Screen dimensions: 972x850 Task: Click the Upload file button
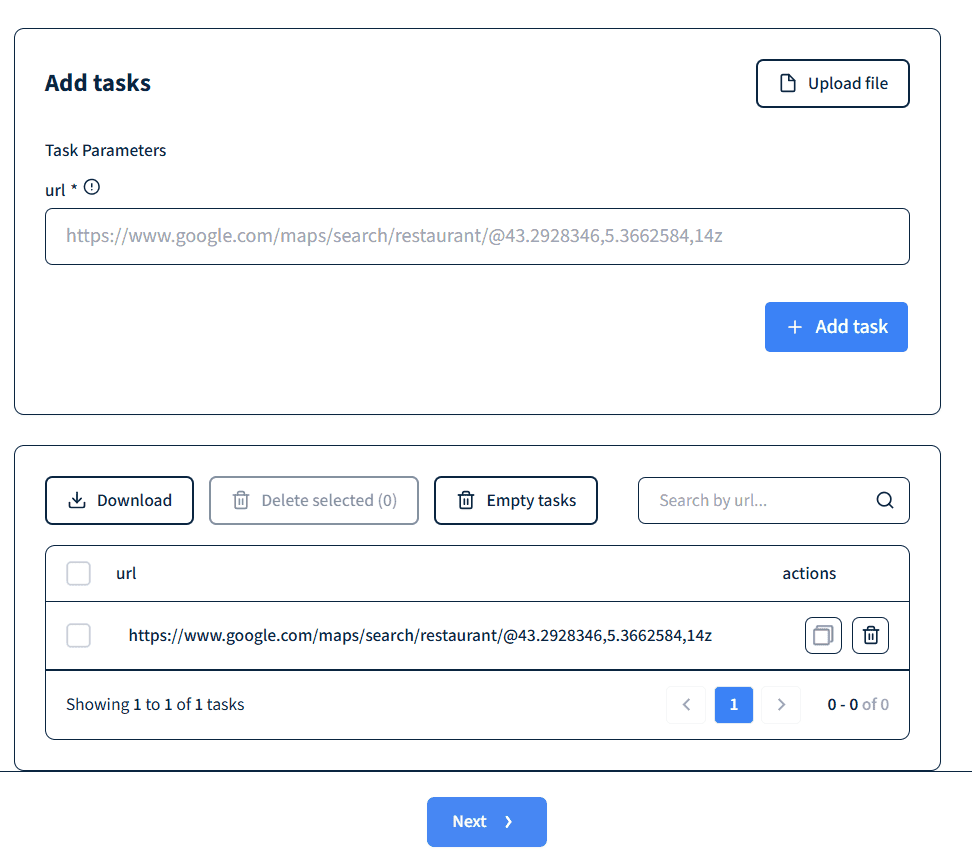pos(832,83)
